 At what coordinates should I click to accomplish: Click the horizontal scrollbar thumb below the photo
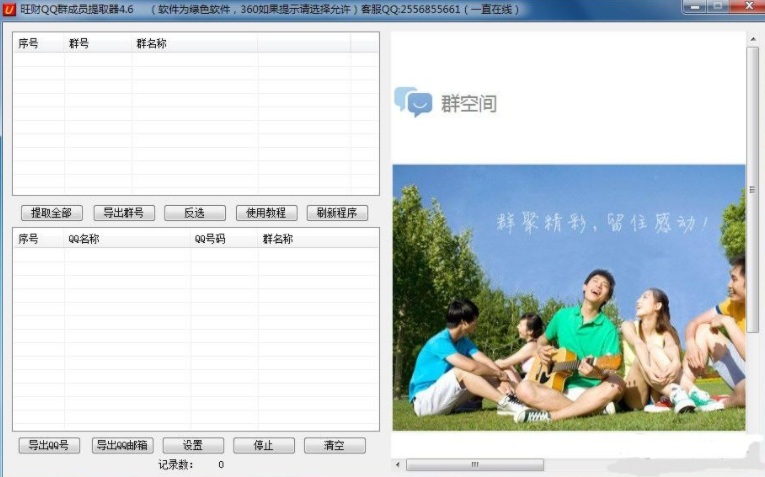475,464
